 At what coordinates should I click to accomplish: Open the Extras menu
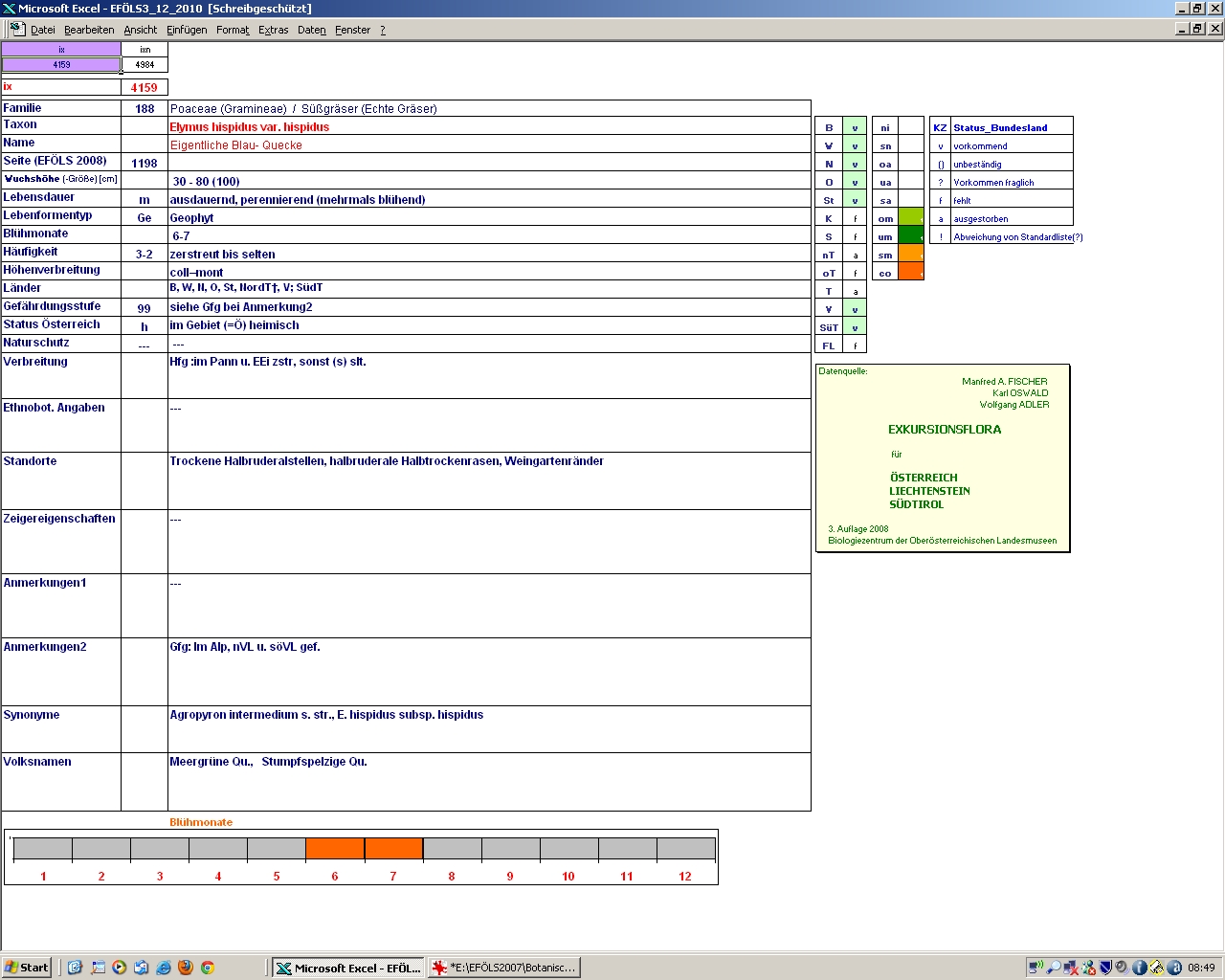point(273,30)
